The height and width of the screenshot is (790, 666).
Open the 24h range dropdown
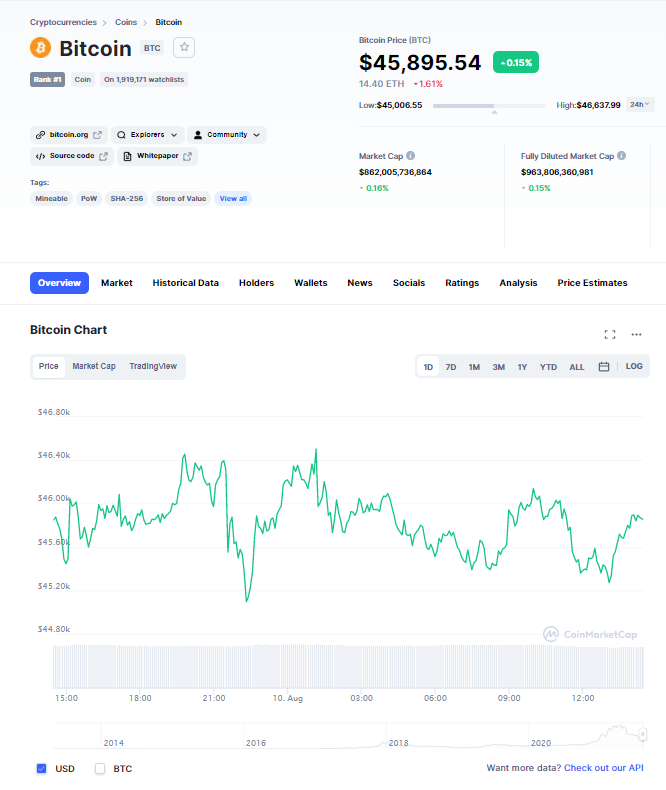click(x=640, y=104)
